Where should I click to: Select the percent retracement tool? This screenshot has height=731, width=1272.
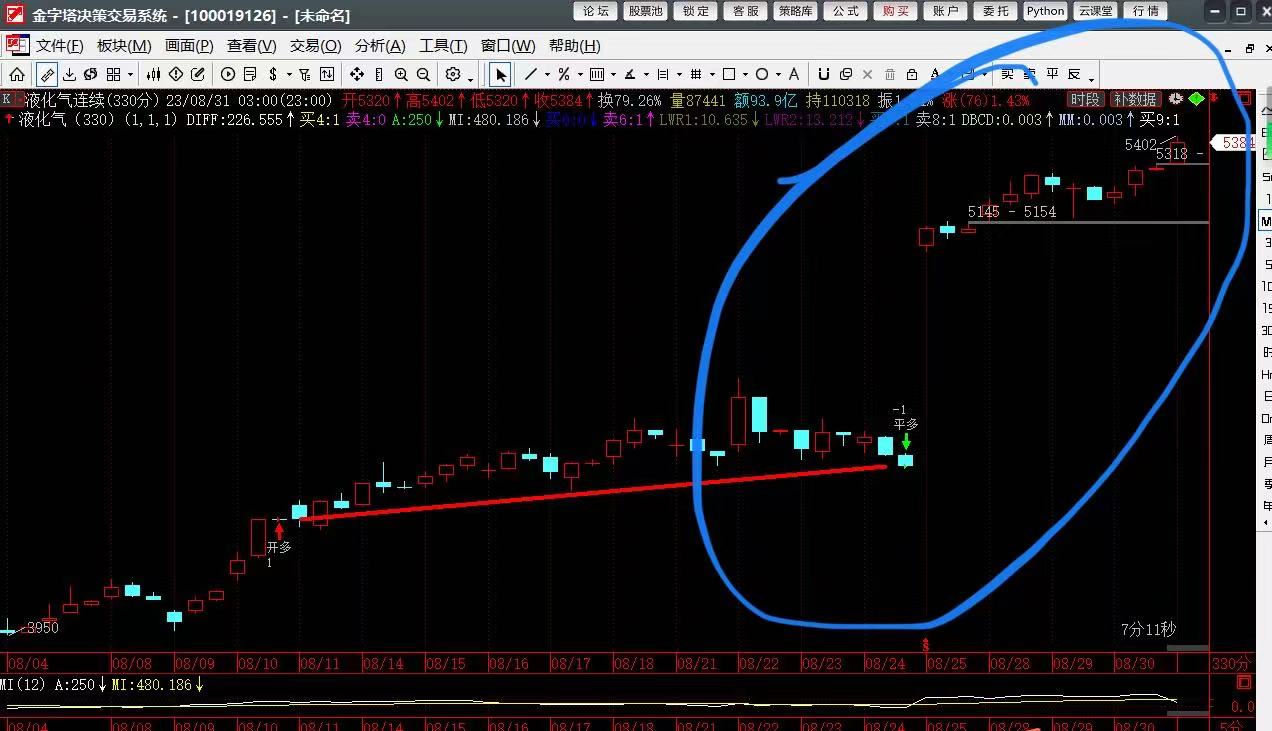(x=564, y=74)
